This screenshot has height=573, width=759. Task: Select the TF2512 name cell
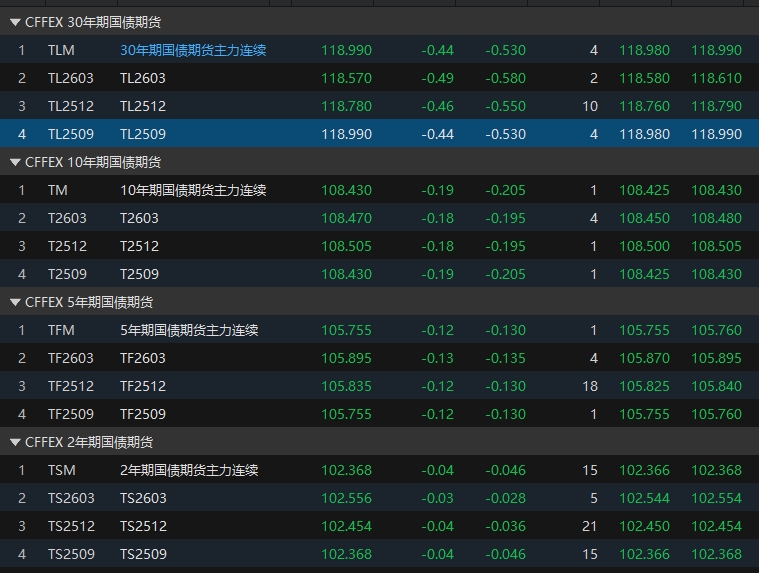click(x=143, y=387)
